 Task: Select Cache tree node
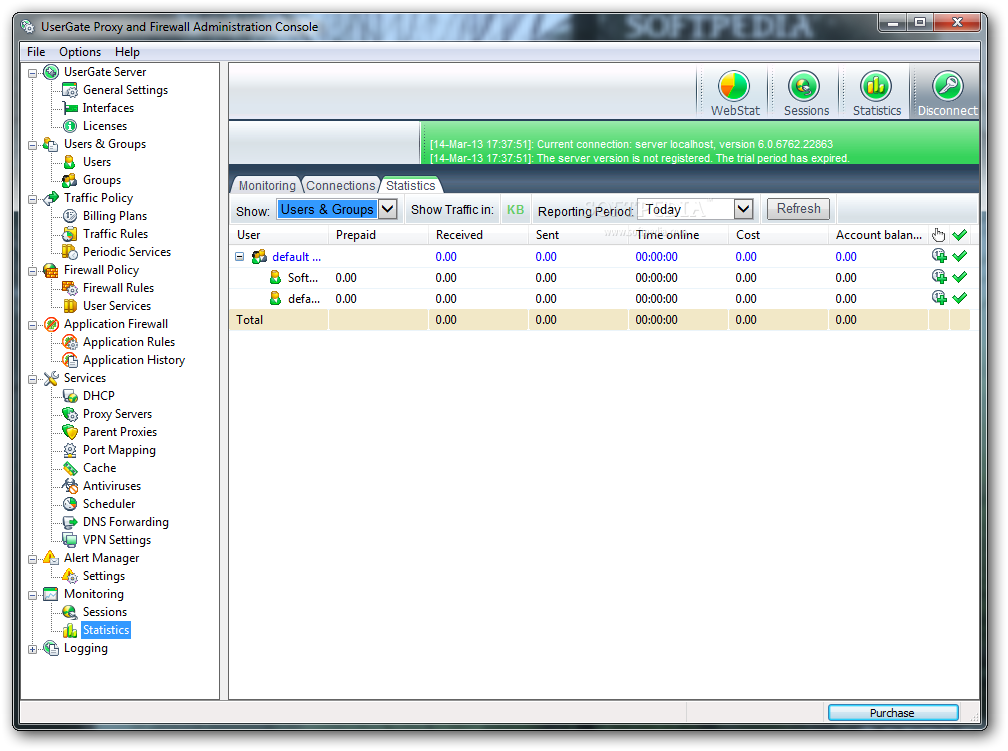pos(99,468)
